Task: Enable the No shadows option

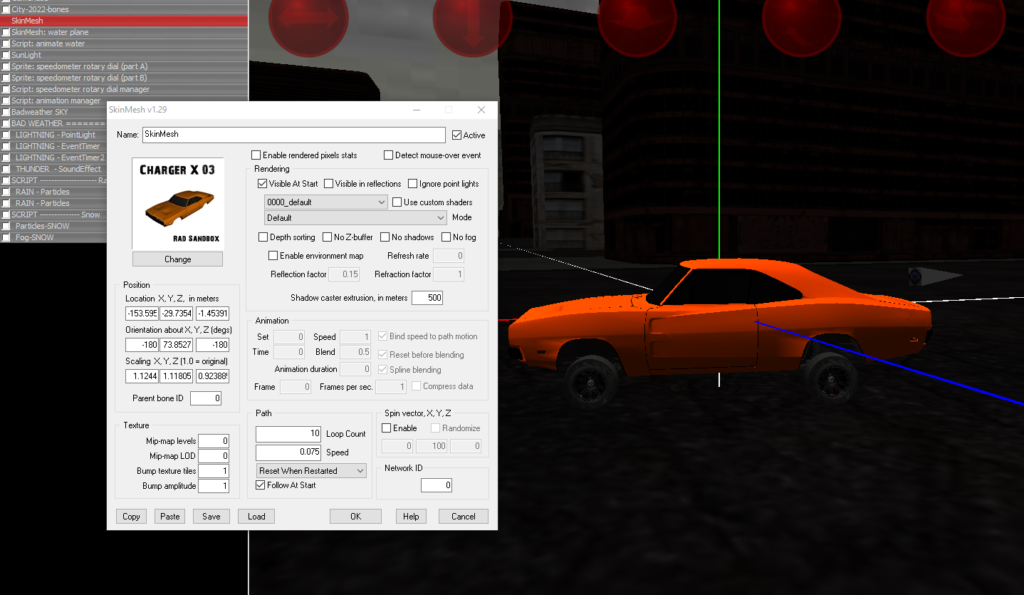Action: (x=385, y=237)
